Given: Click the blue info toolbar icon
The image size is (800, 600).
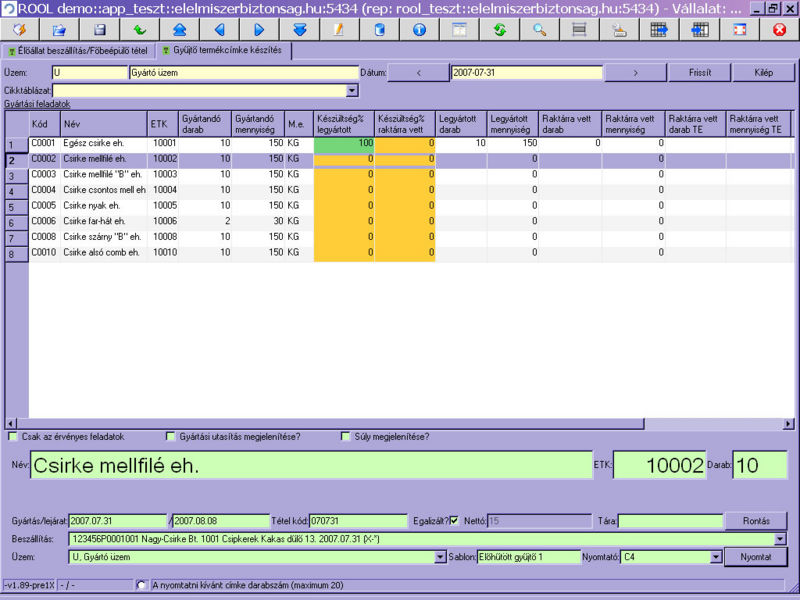Looking at the screenshot, I should point(419,29).
